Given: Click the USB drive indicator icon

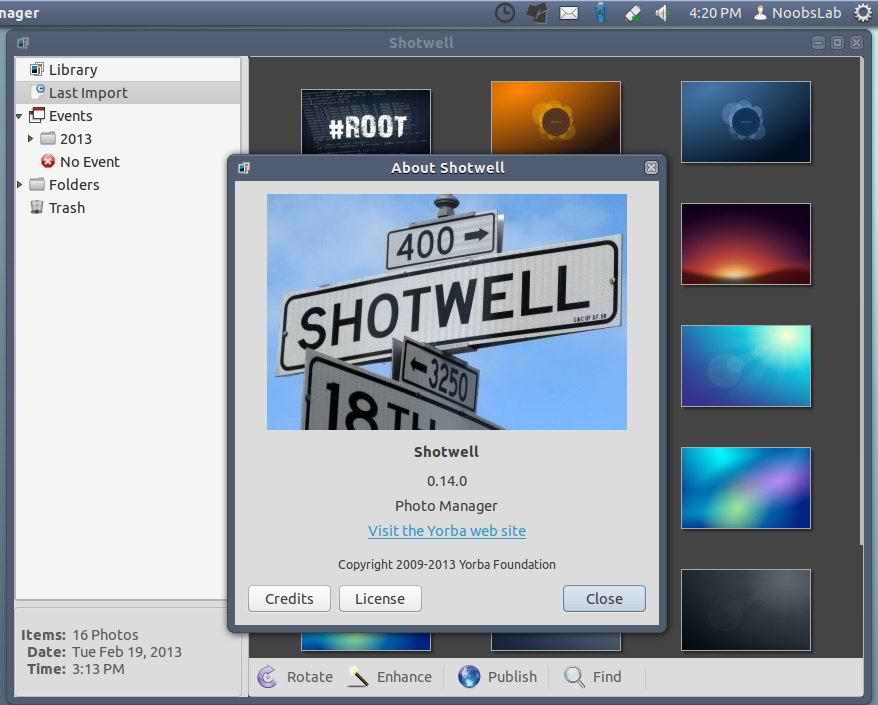Looking at the screenshot, I should [601, 13].
